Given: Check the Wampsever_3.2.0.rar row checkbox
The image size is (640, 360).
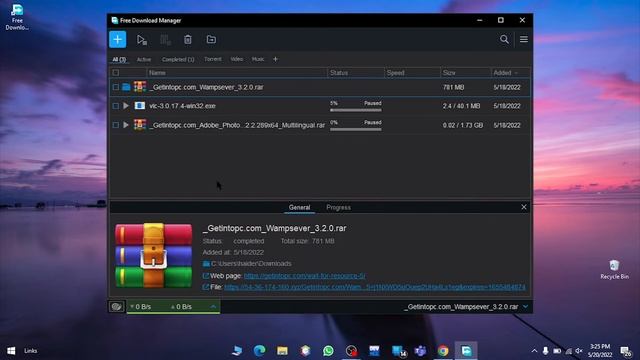Looking at the screenshot, I should click(x=116, y=87).
